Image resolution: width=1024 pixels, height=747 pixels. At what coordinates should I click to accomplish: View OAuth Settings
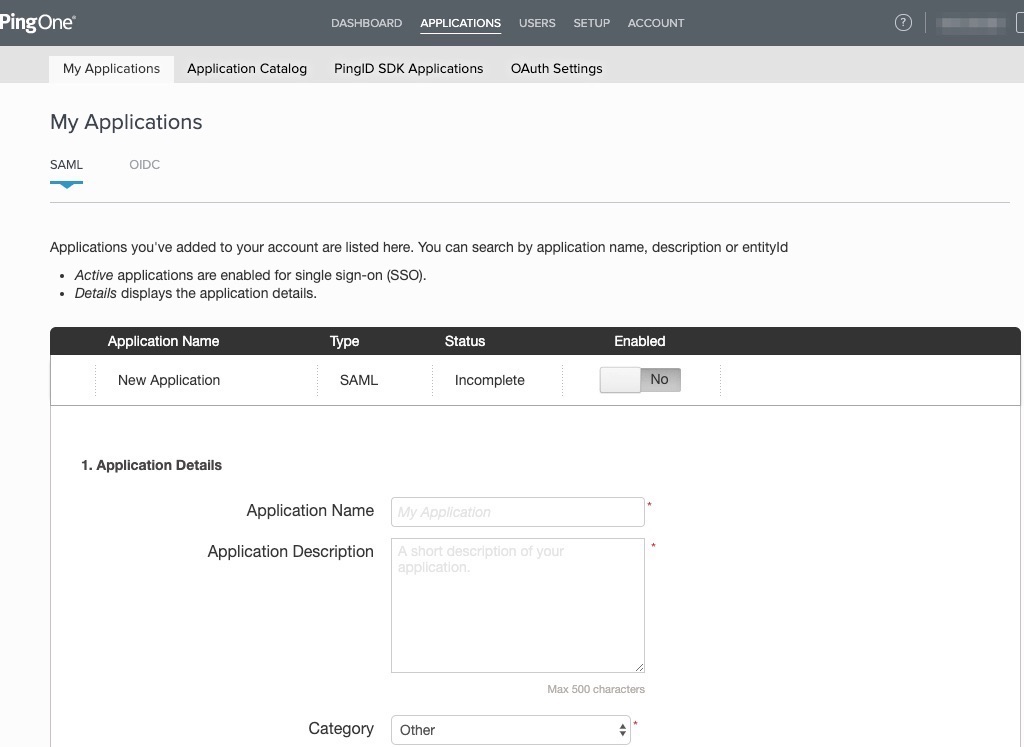pyautogui.click(x=556, y=68)
